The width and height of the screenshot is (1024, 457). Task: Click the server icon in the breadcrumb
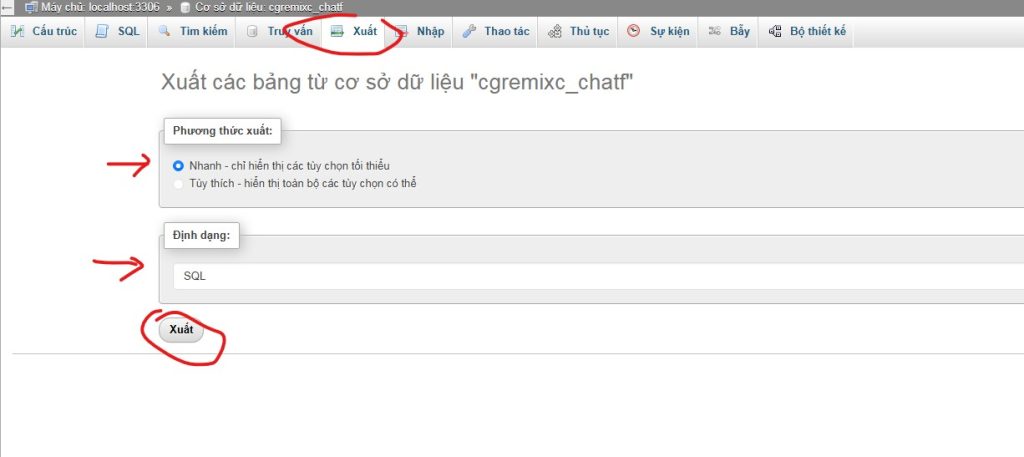click(x=31, y=7)
